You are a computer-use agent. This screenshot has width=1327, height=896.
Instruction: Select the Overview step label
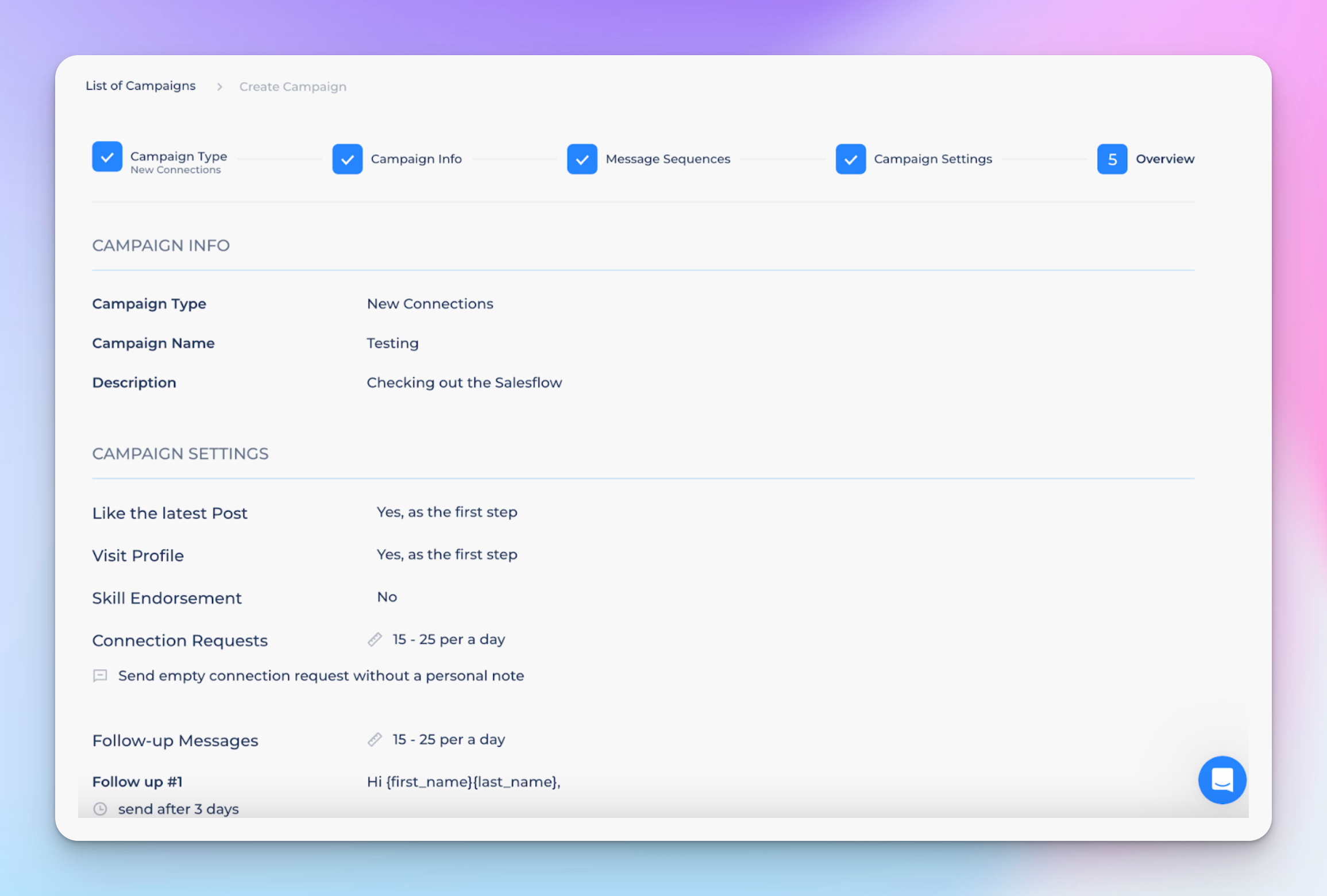click(x=1164, y=159)
